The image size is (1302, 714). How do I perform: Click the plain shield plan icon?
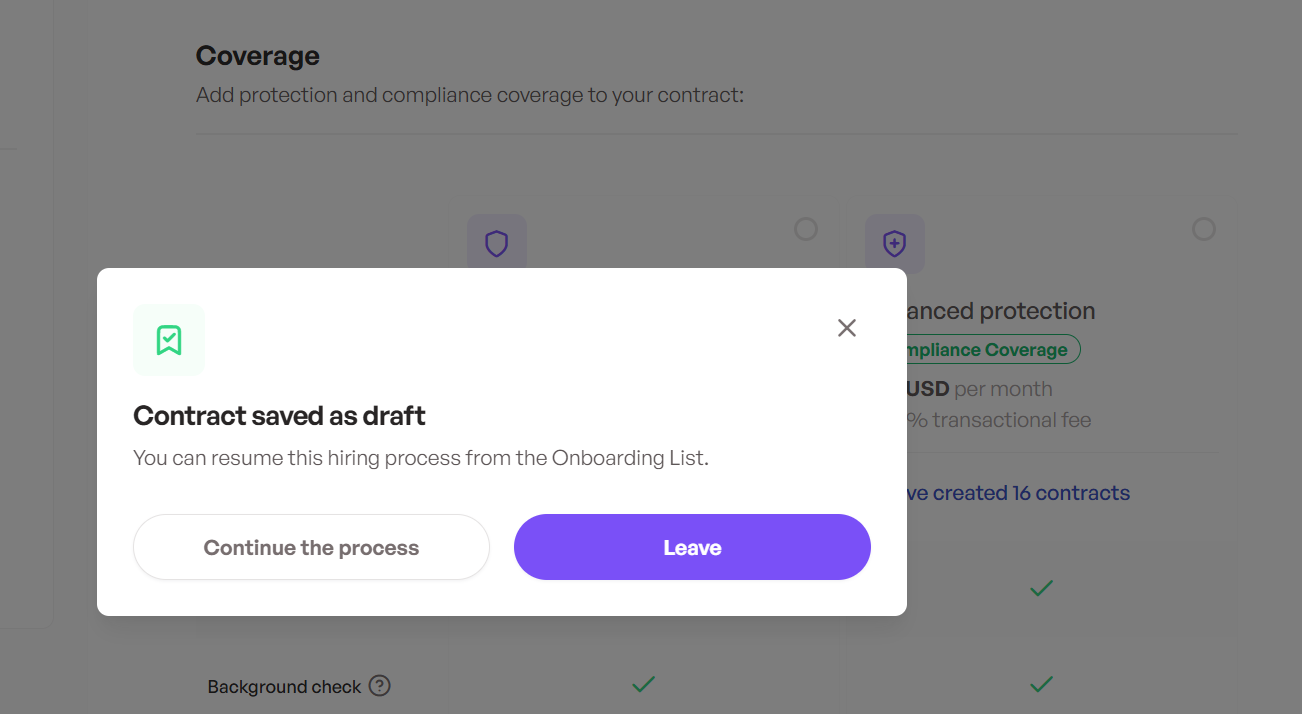click(x=497, y=243)
